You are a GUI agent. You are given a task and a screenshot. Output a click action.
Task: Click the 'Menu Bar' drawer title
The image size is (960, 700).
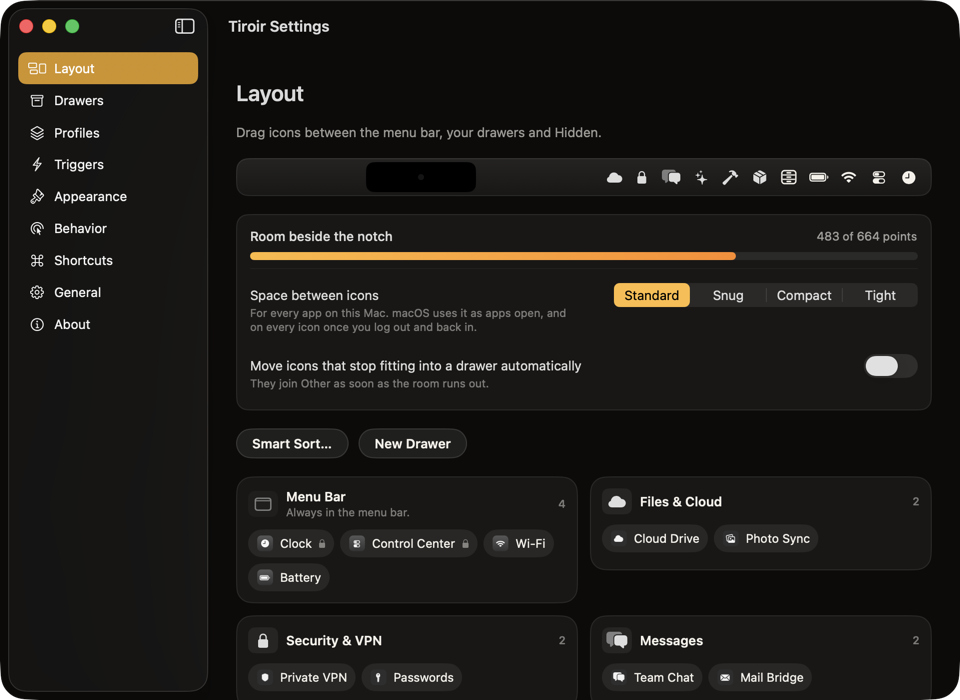(316, 497)
